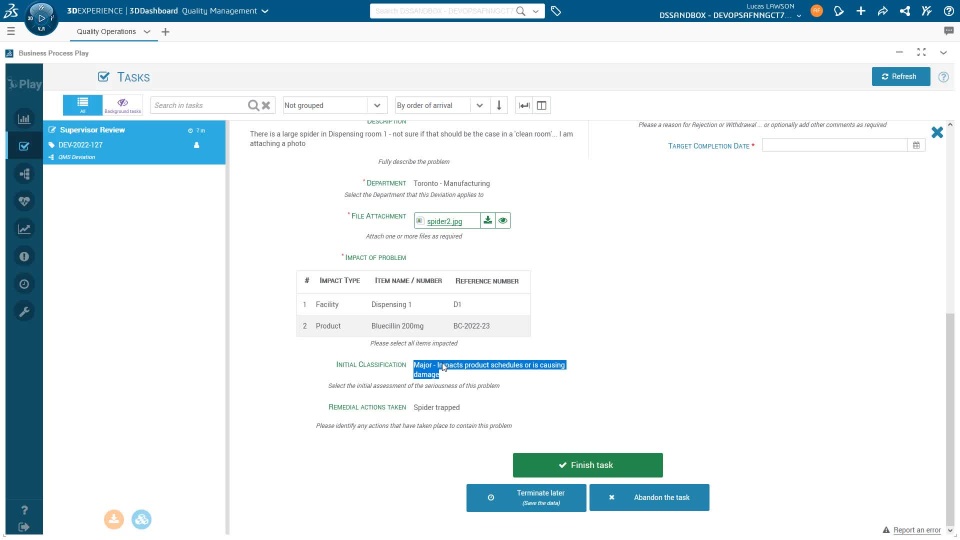Open the trend line chart sidebar icon
960x540 pixels.
pos(24,229)
